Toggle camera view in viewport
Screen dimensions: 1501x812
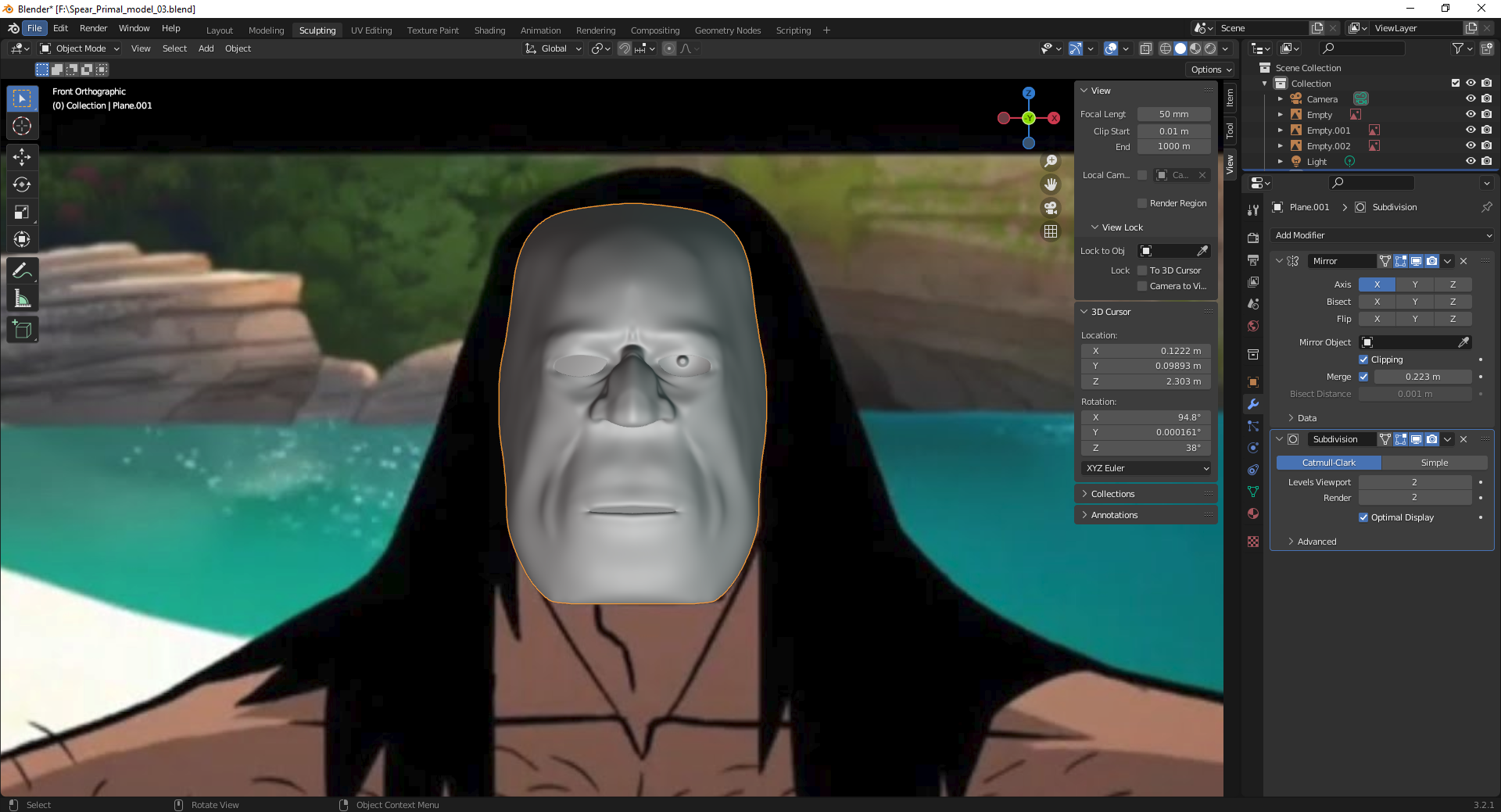(1051, 208)
